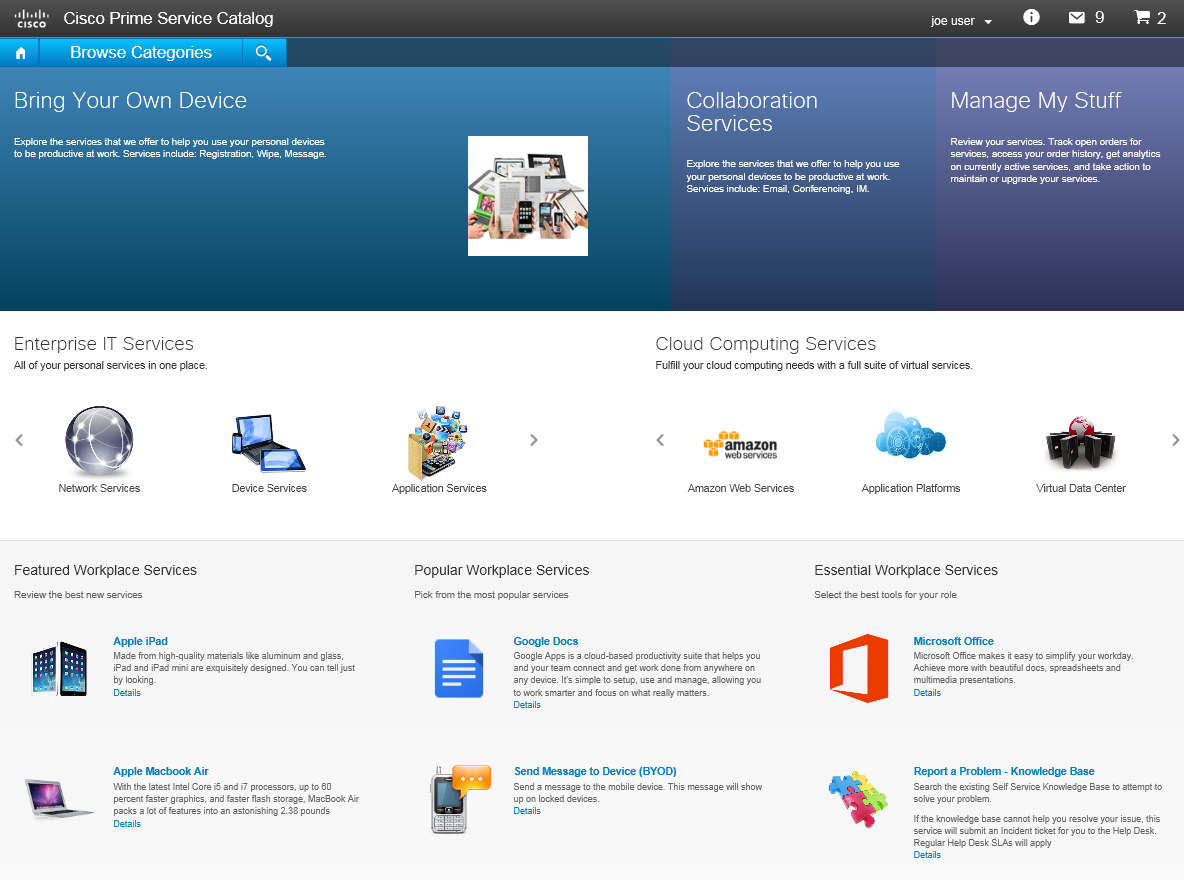Select the Network Services globe icon
The image size is (1184, 880).
99,441
